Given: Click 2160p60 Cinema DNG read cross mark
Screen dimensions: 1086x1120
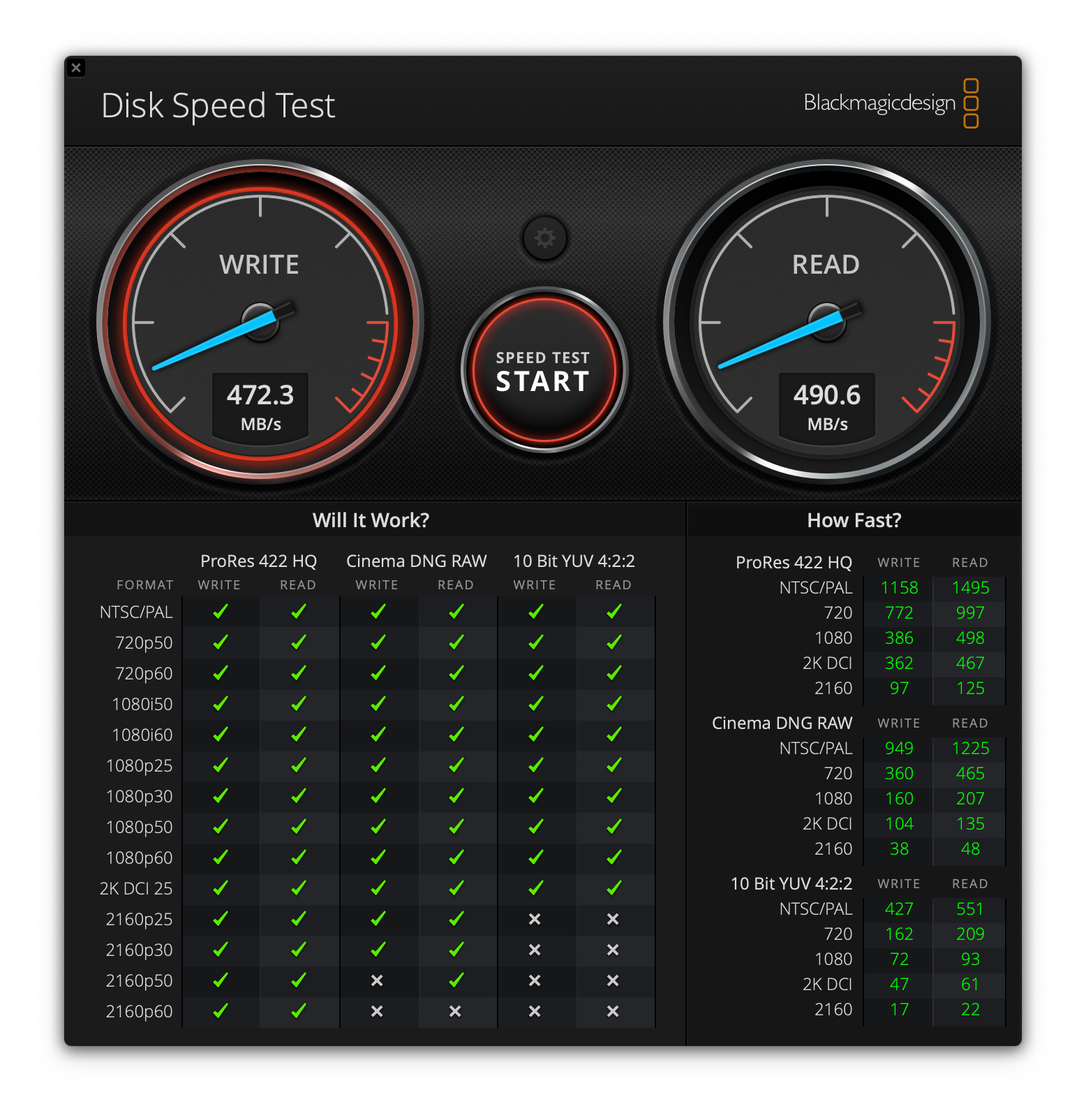Looking at the screenshot, I should (455, 1012).
